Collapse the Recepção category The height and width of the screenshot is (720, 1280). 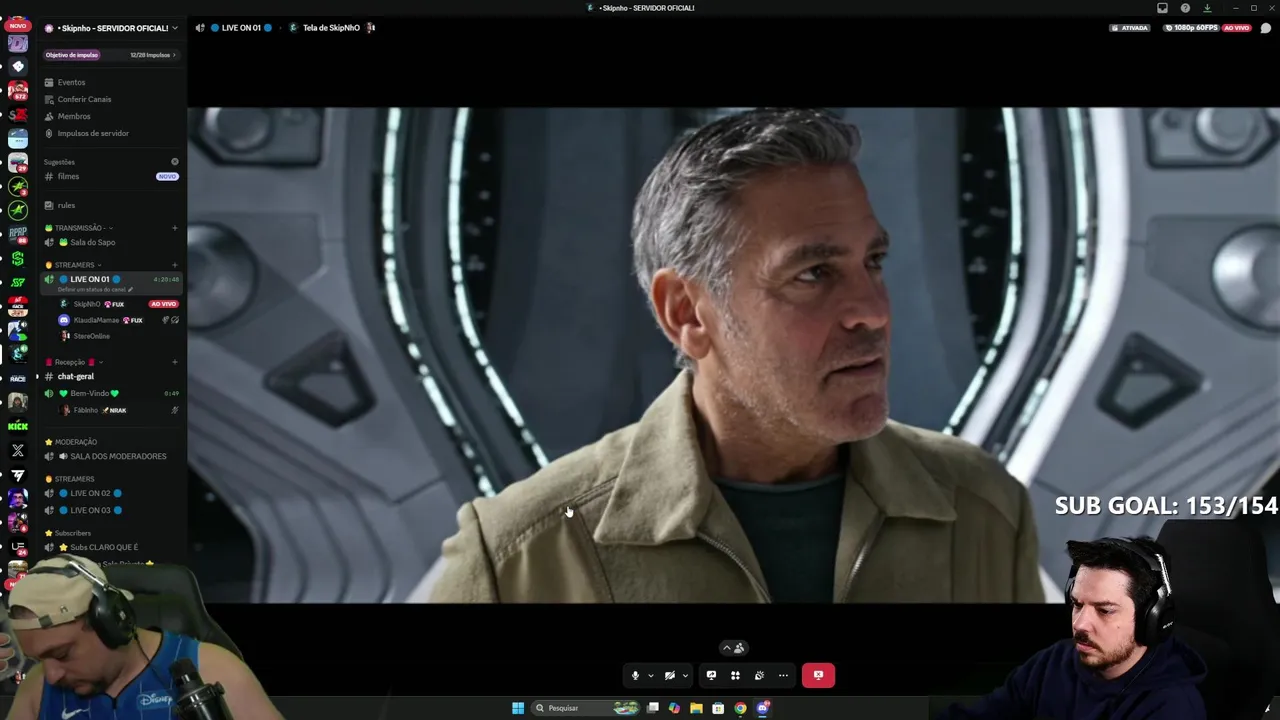[x=75, y=362]
